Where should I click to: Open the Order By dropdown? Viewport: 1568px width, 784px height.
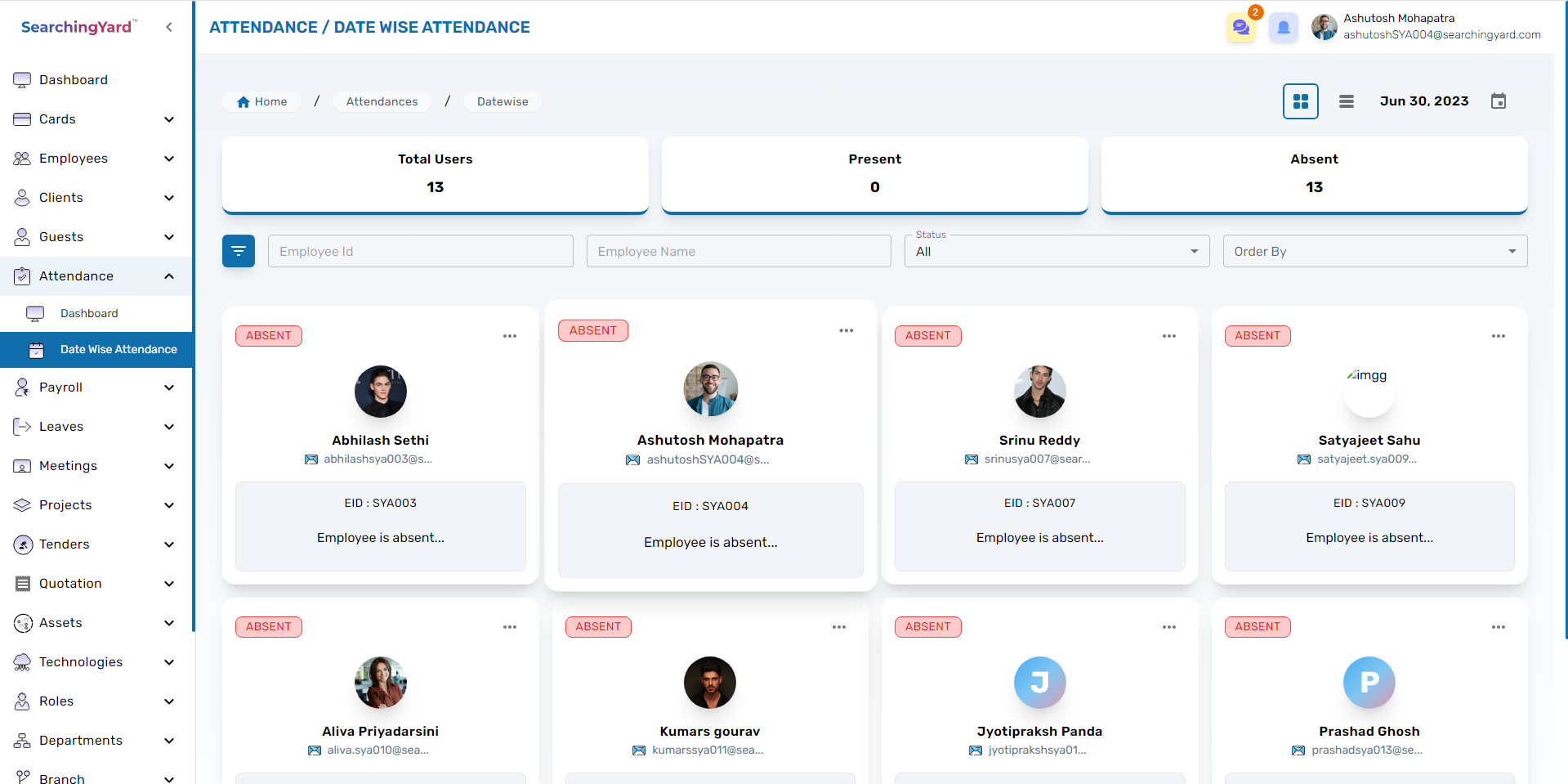click(1374, 251)
